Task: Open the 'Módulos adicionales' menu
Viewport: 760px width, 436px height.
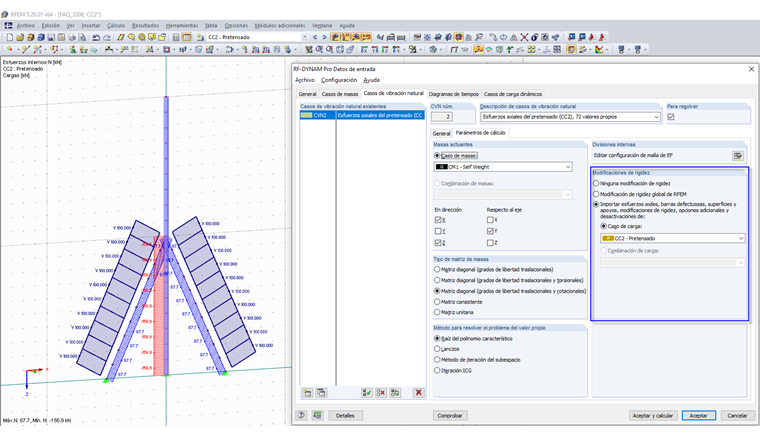Action: point(280,25)
